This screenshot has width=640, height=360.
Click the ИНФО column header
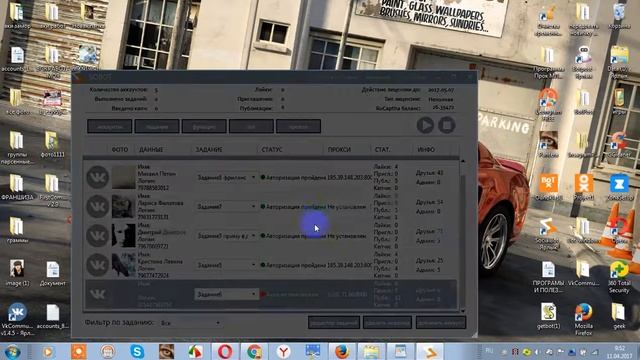point(426,150)
